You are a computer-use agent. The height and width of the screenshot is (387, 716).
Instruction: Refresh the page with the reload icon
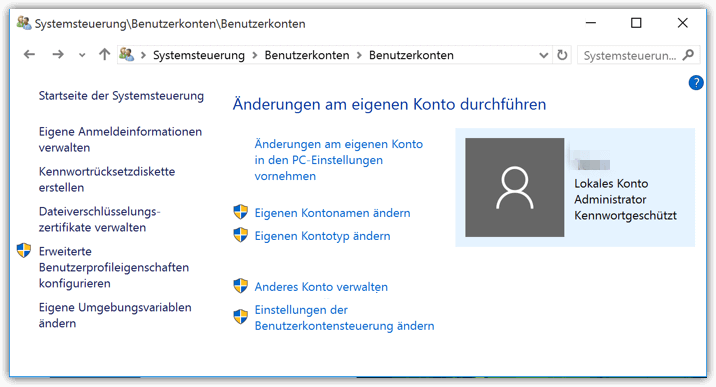click(x=562, y=55)
